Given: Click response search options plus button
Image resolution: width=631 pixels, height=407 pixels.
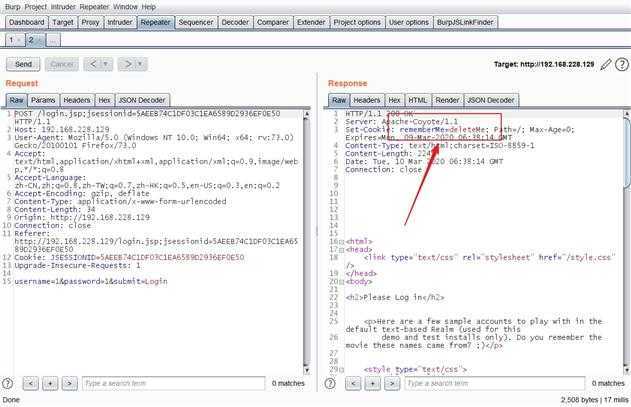Looking at the screenshot, I should [x=372, y=383].
